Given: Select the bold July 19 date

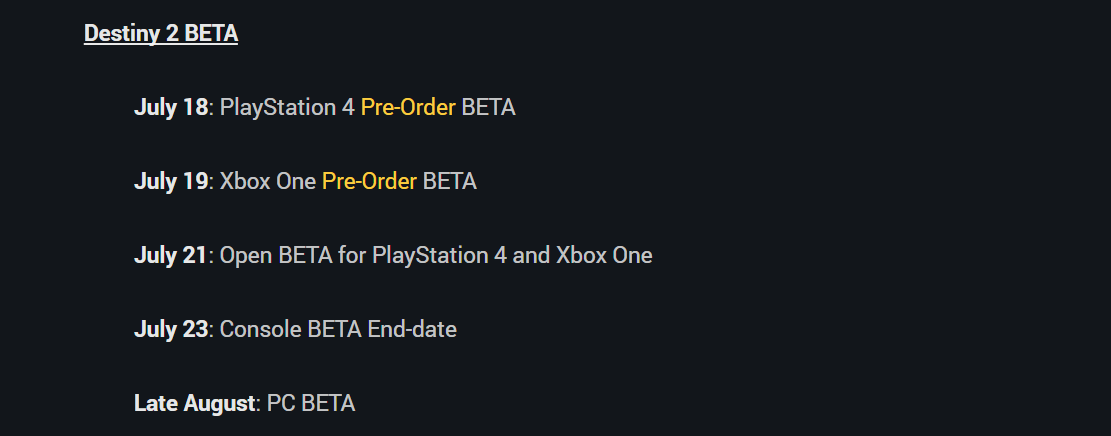Looking at the screenshot, I should tap(170, 181).
